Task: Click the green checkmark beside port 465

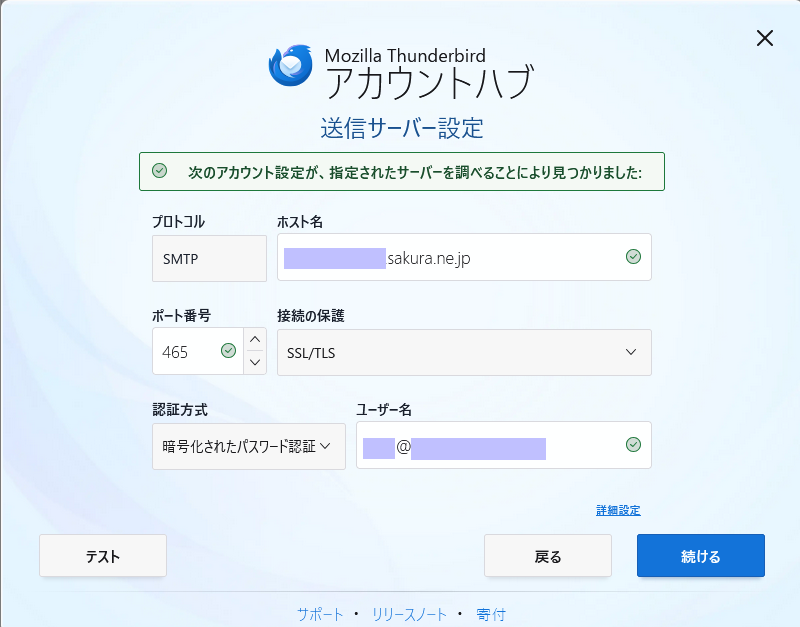Action: 228,351
